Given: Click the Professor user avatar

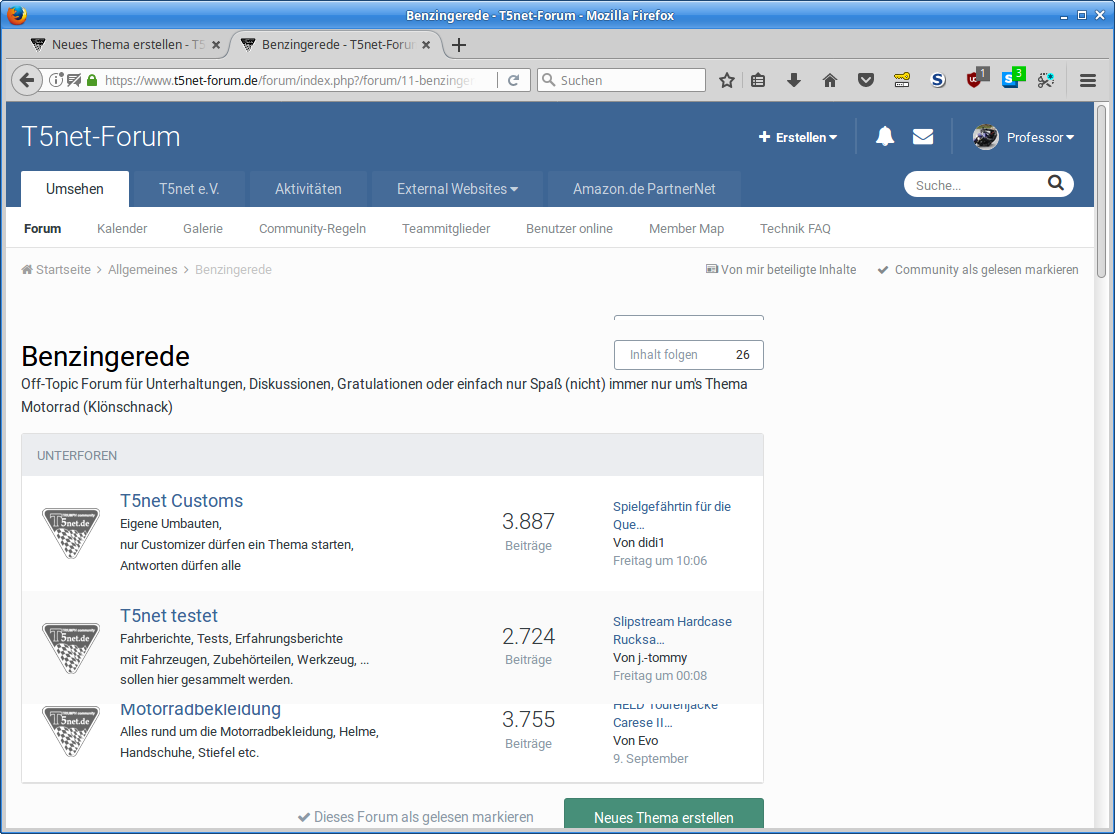Looking at the screenshot, I should 986,137.
